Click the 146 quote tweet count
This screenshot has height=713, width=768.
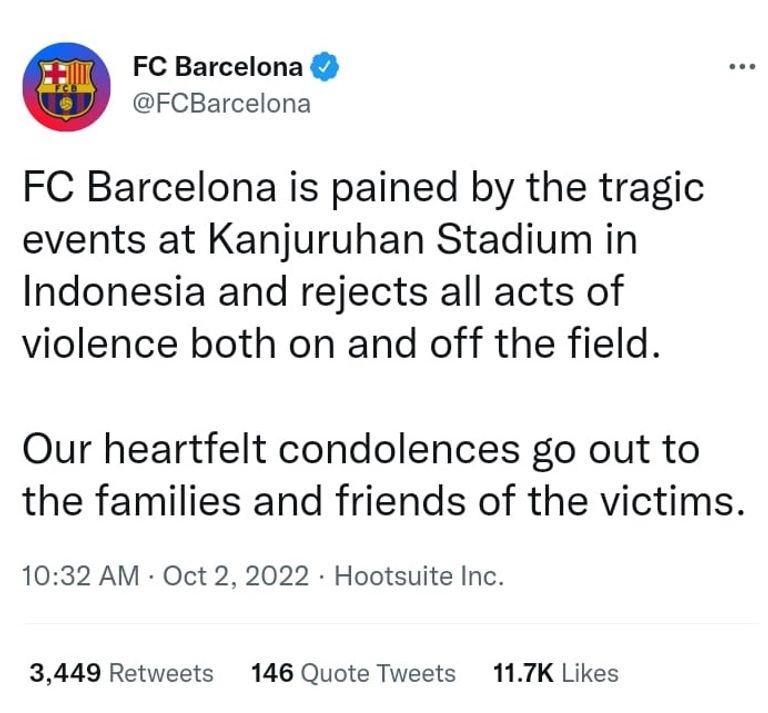point(272,673)
